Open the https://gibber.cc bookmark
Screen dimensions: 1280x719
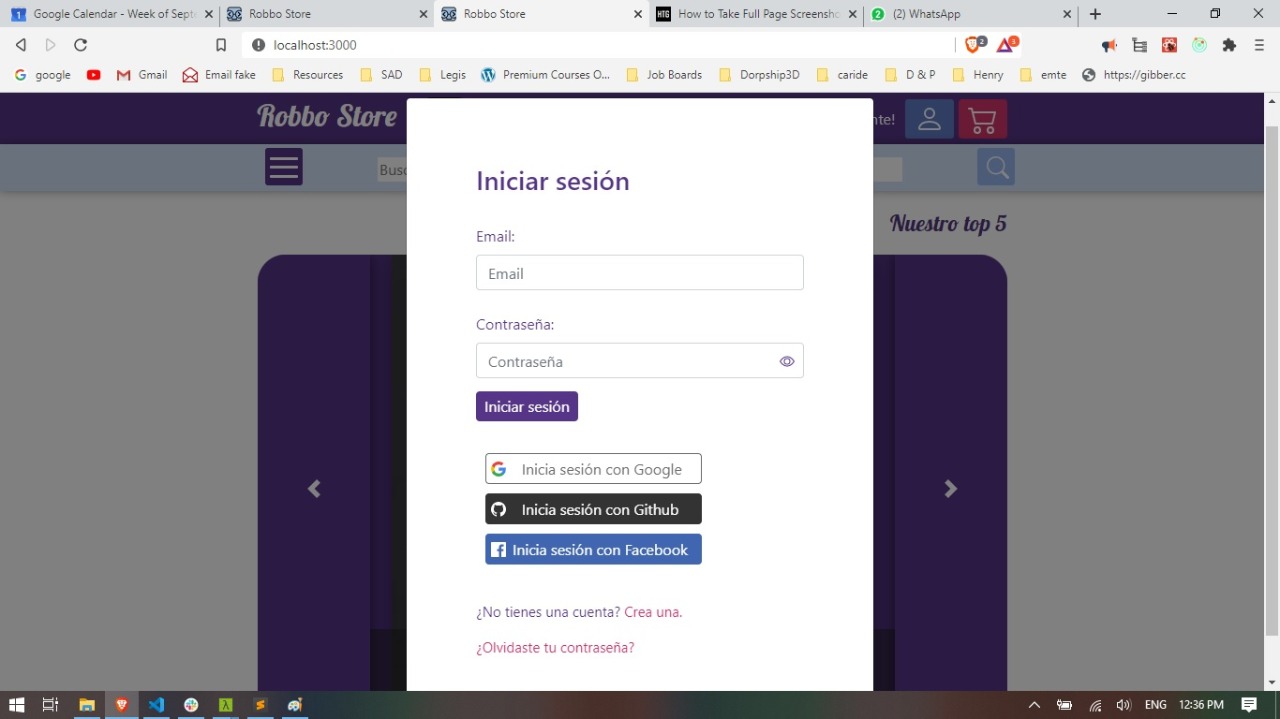point(1134,75)
